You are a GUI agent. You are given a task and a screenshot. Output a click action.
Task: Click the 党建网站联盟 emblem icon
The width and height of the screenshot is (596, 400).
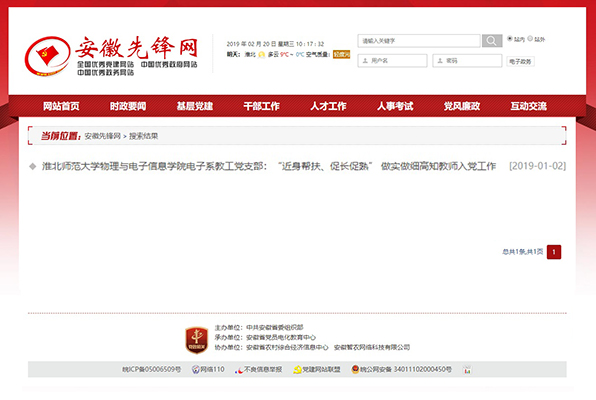(297, 370)
